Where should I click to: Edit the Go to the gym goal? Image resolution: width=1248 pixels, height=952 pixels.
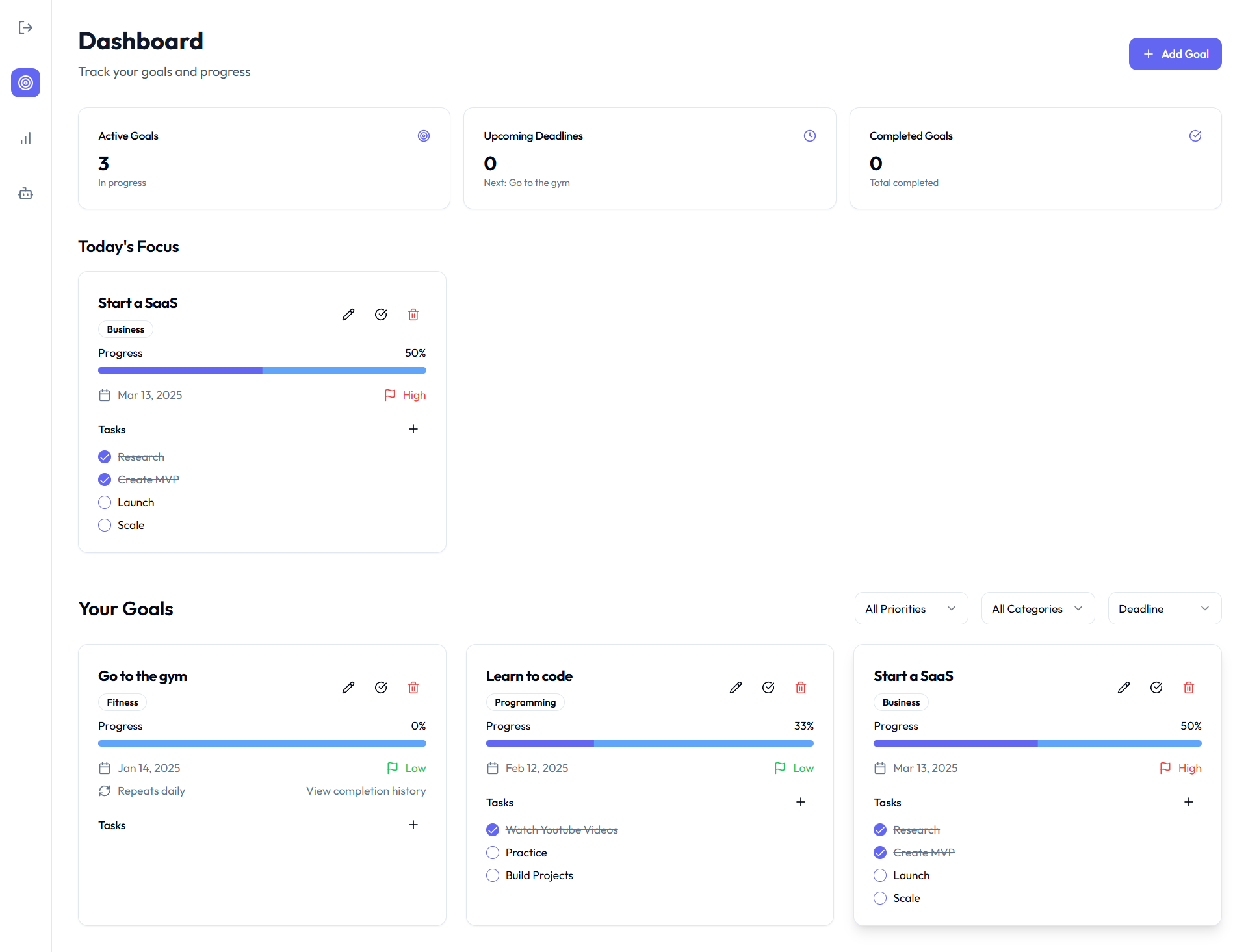[x=348, y=687]
